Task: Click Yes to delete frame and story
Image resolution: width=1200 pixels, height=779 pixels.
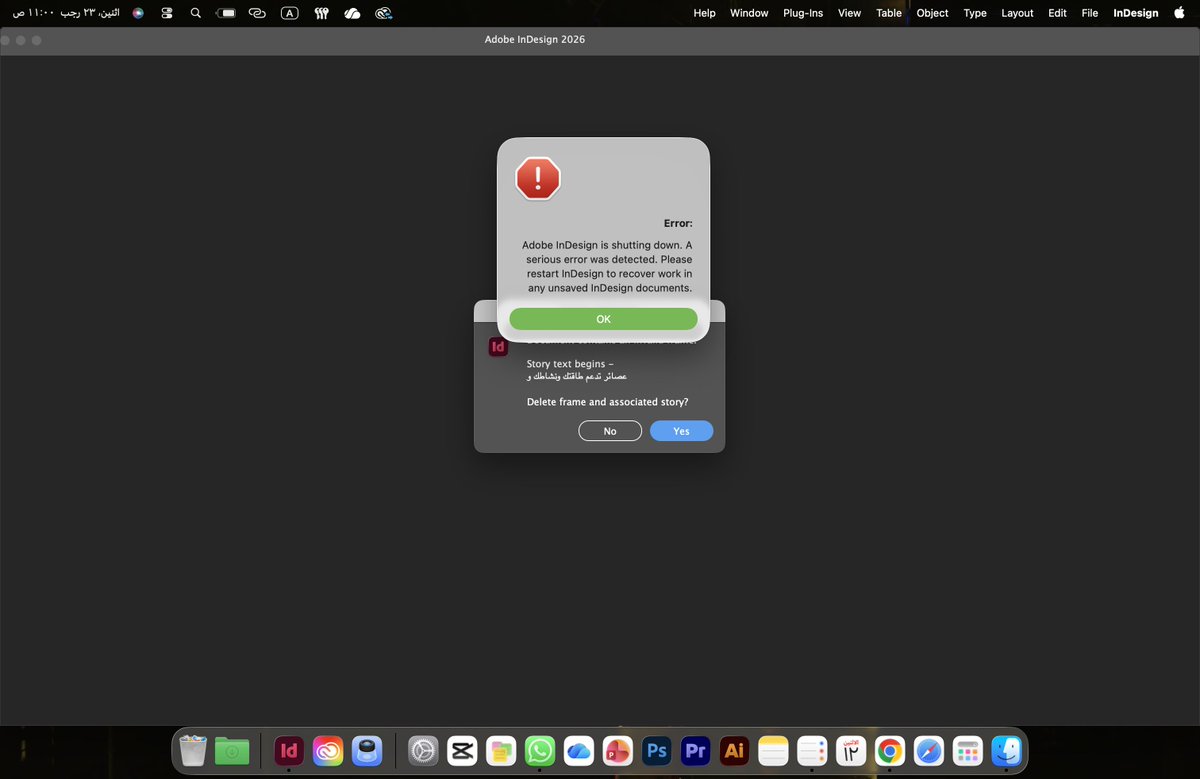Action: coord(681,431)
